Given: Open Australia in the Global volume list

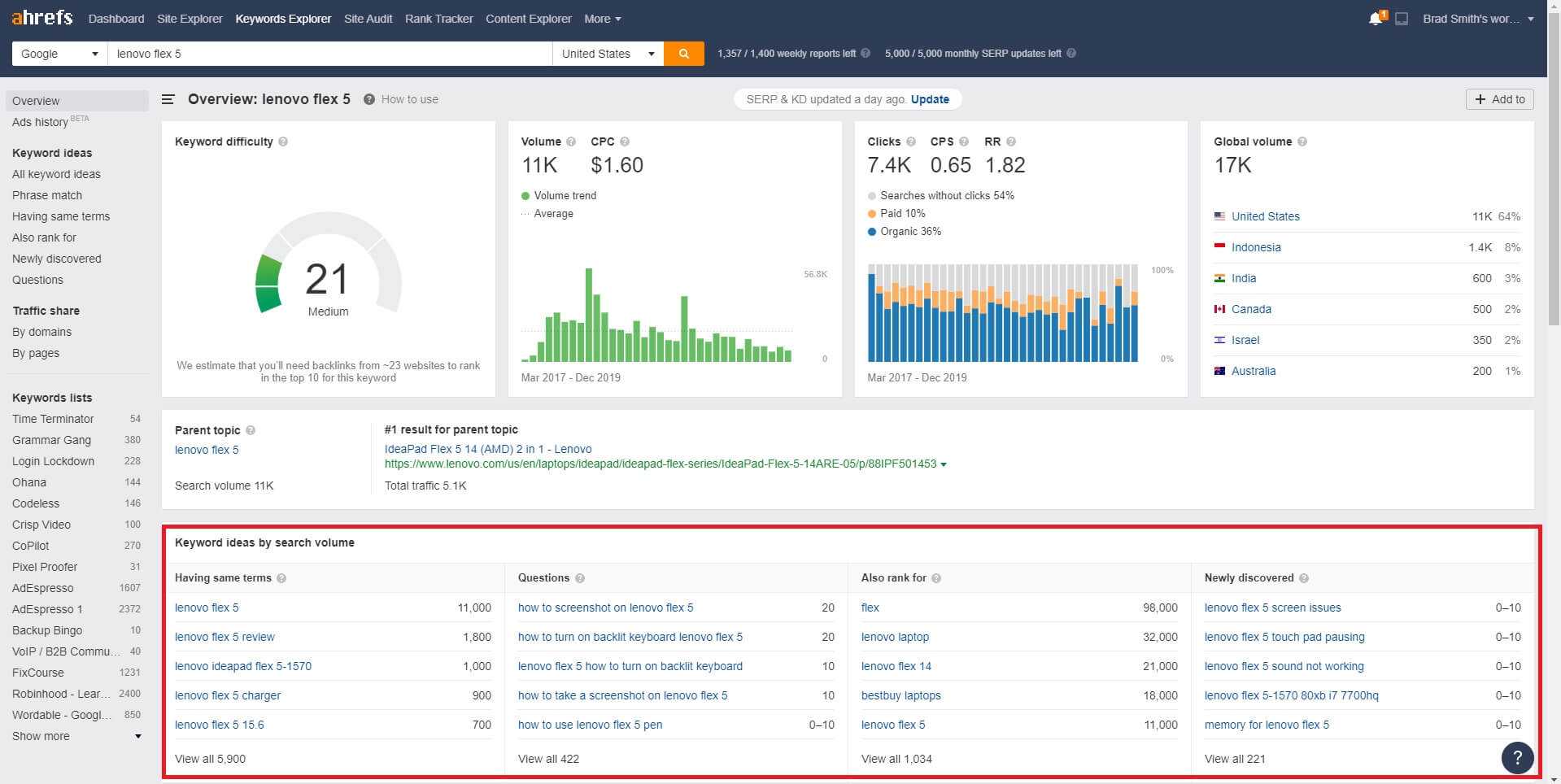Looking at the screenshot, I should pos(1254,371).
